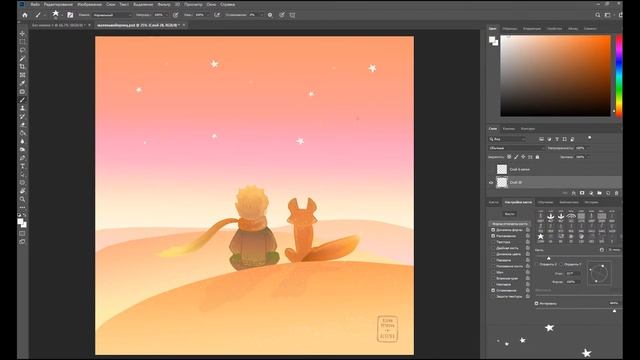The width and height of the screenshot is (640, 360).
Task: Pick a color in the color field
Action: click(556, 76)
